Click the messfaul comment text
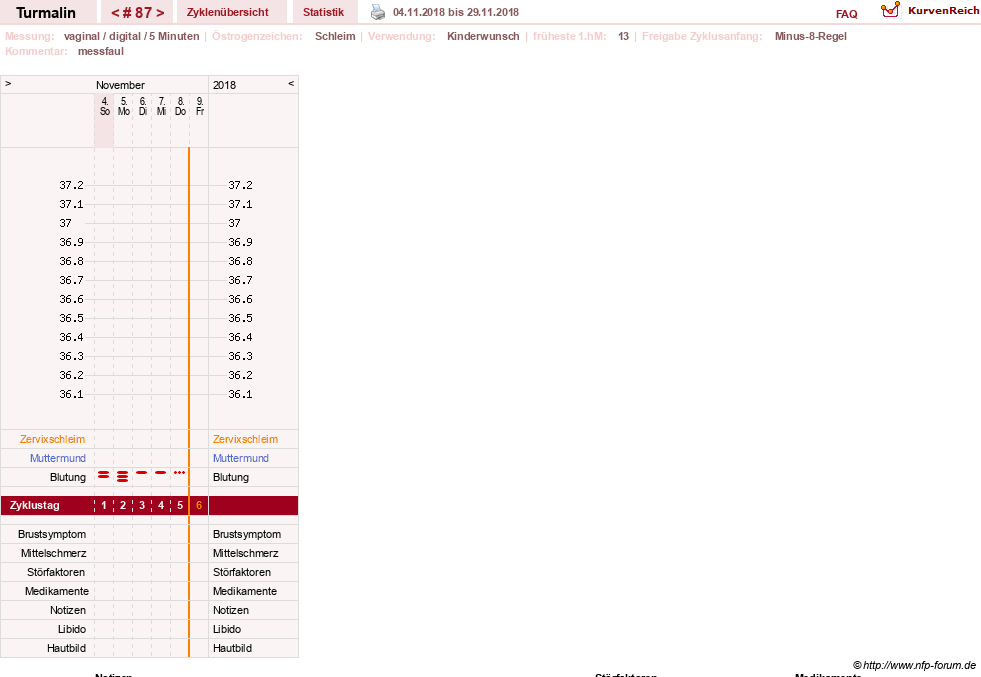 (101, 51)
